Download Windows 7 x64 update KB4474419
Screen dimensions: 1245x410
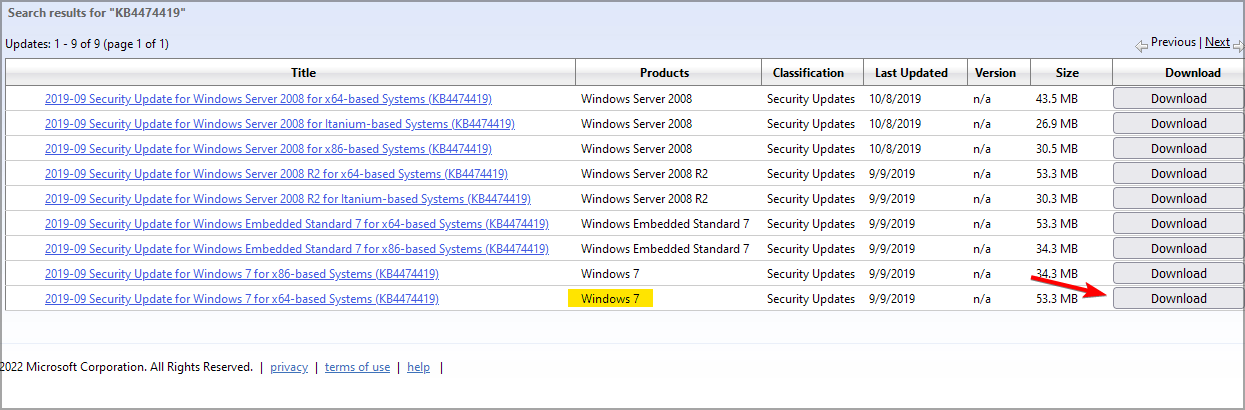pyautogui.click(x=1178, y=299)
